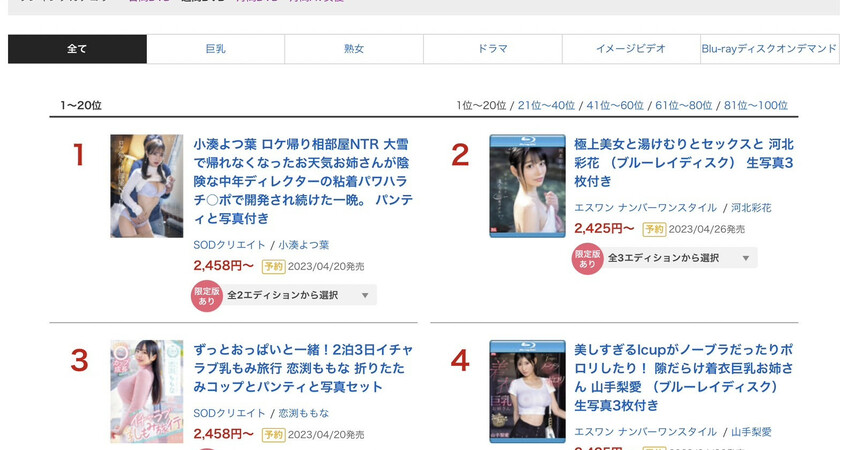This screenshot has width=850, height=450.
Task: Open the rank 3 product title link
Action: click(303, 368)
